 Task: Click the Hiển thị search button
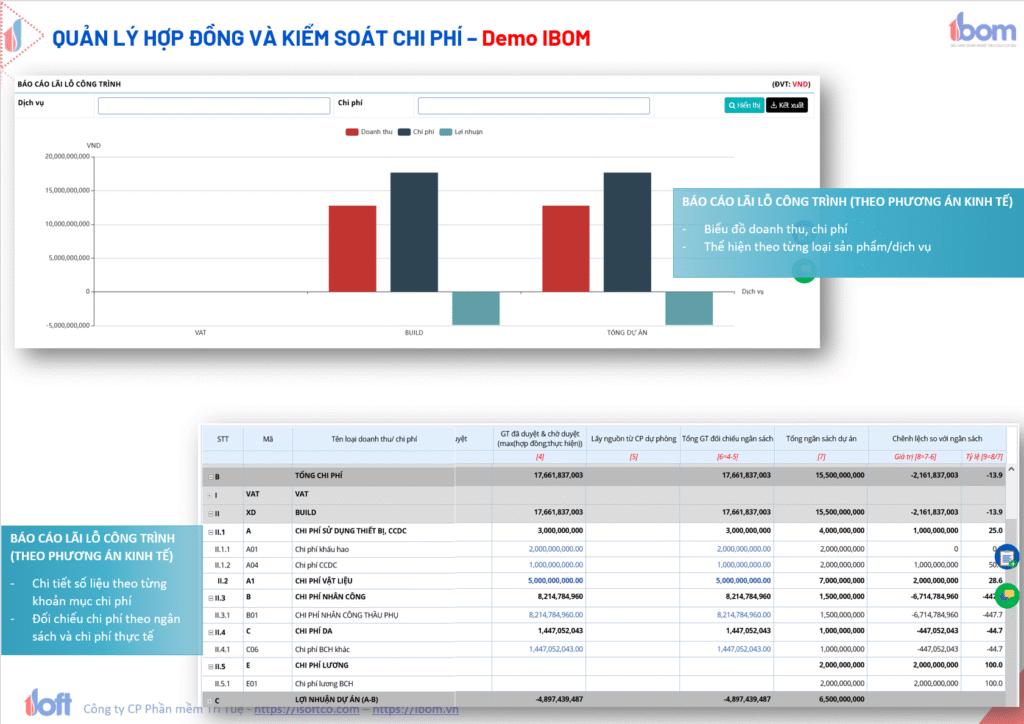[x=743, y=105]
